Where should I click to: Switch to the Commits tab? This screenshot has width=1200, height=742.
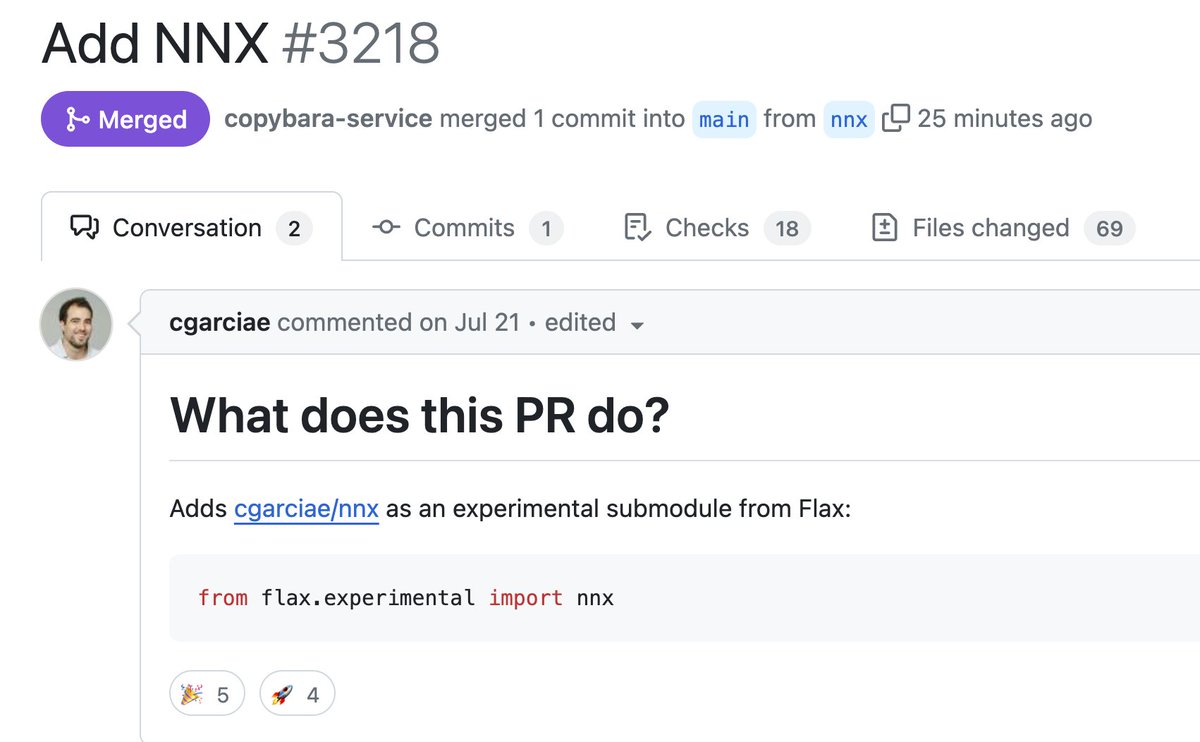click(467, 228)
